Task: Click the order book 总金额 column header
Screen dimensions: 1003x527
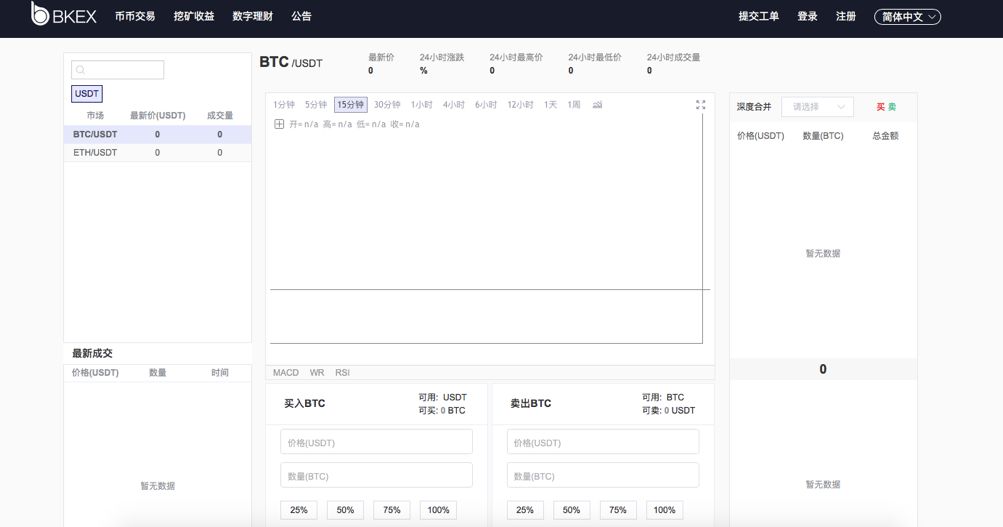Action: tap(885, 136)
